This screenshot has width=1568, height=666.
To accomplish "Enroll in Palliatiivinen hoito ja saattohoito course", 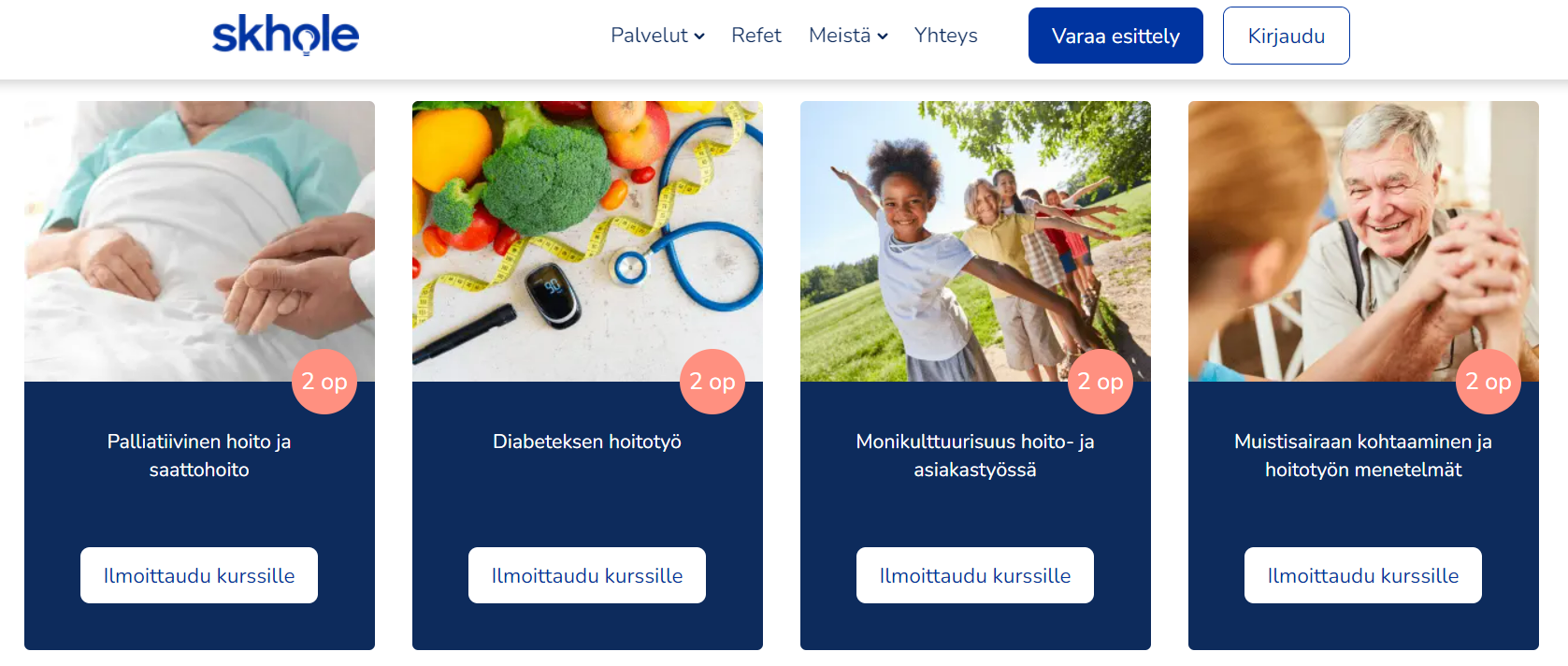I will coord(199,575).
